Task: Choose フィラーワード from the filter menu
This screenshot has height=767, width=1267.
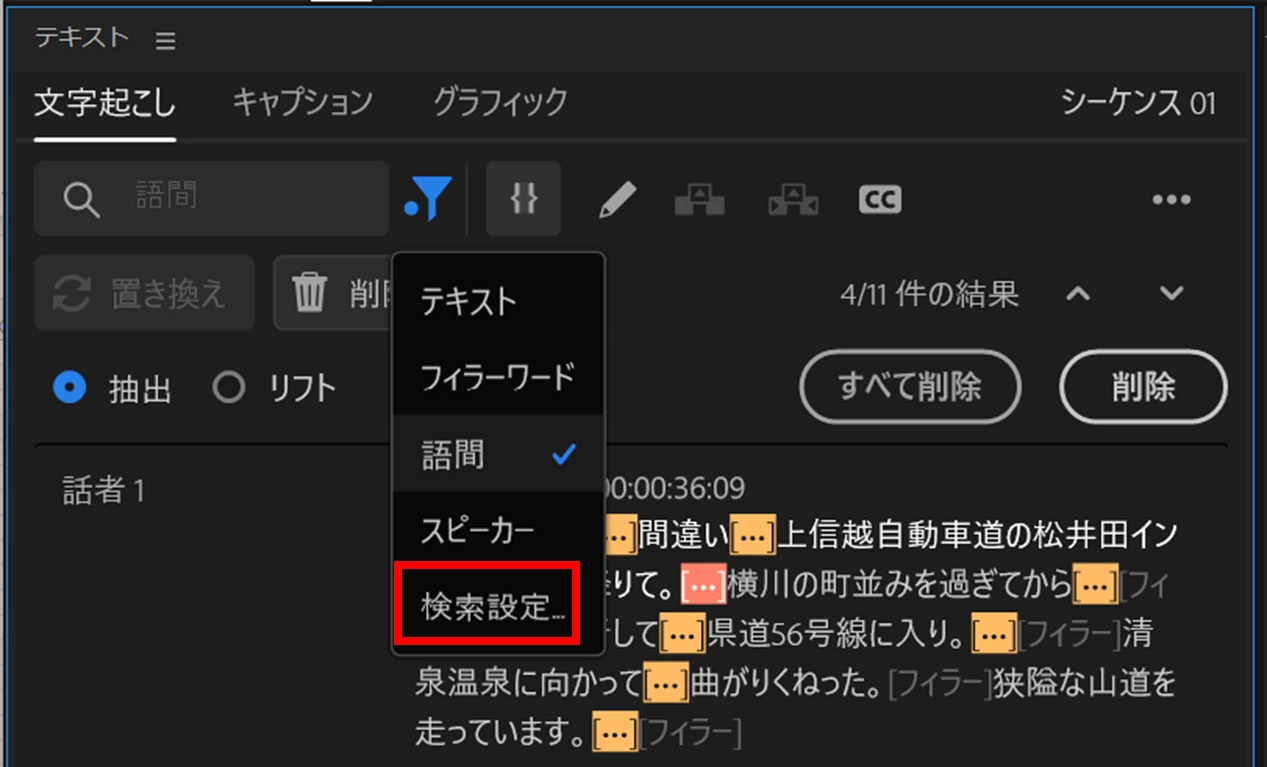Action: click(499, 377)
